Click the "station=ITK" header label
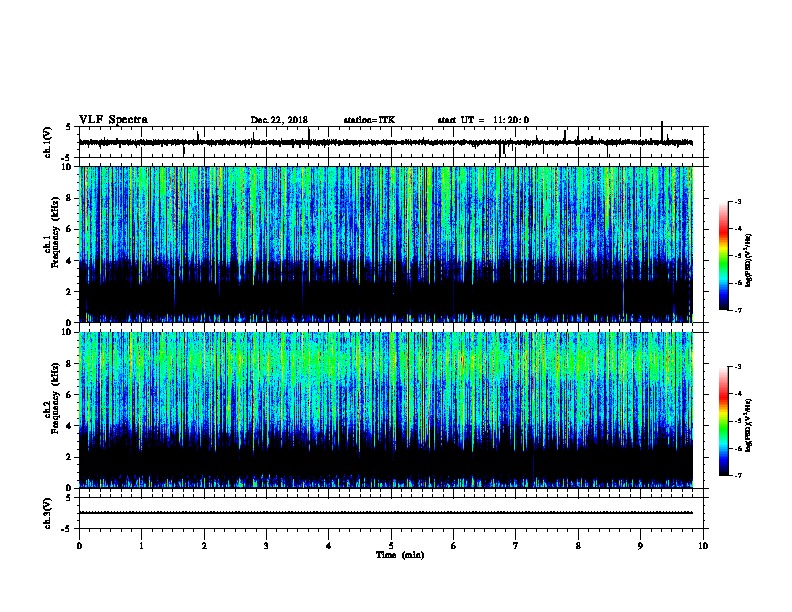Image resolution: width=792 pixels, height=612 pixels. tap(369, 120)
